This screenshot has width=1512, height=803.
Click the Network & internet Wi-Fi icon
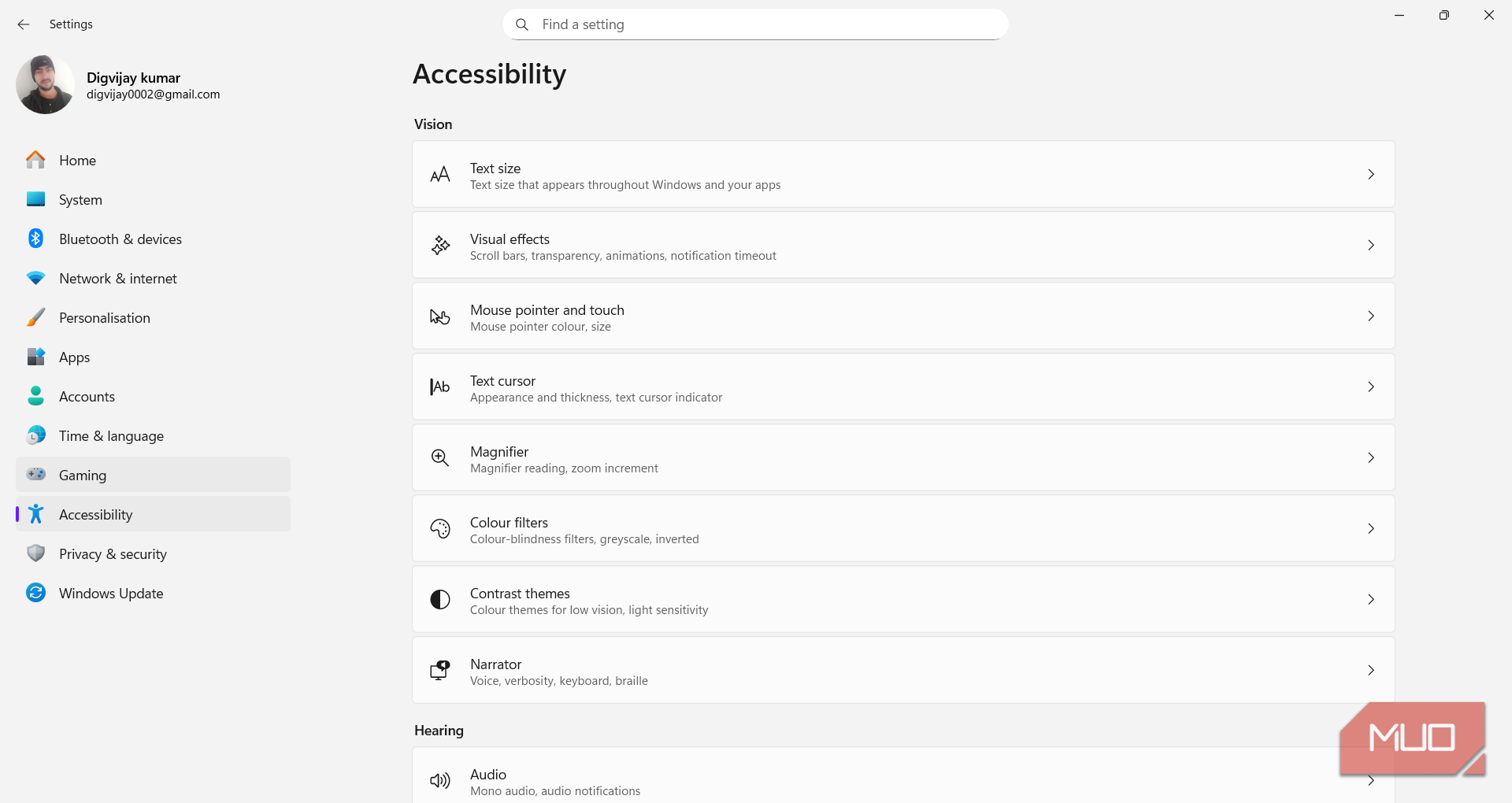click(x=35, y=278)
